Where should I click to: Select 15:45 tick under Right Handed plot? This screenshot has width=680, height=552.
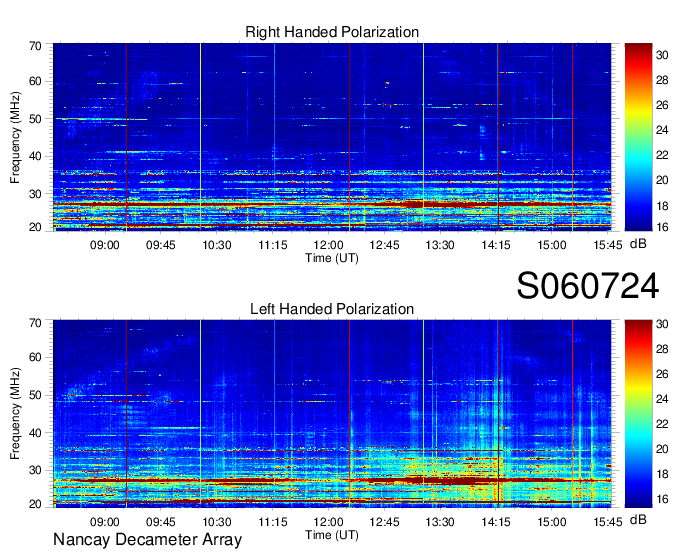[608, 245]
